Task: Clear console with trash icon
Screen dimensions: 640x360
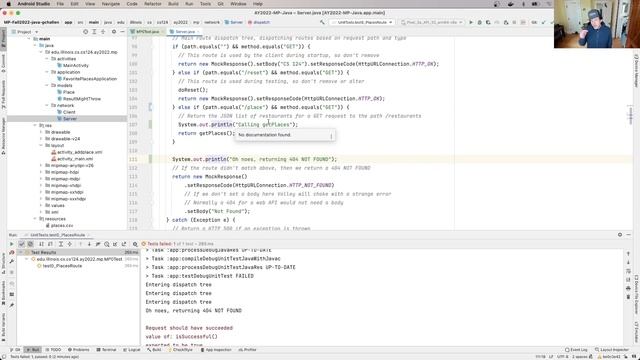Action: coord(628,297)
